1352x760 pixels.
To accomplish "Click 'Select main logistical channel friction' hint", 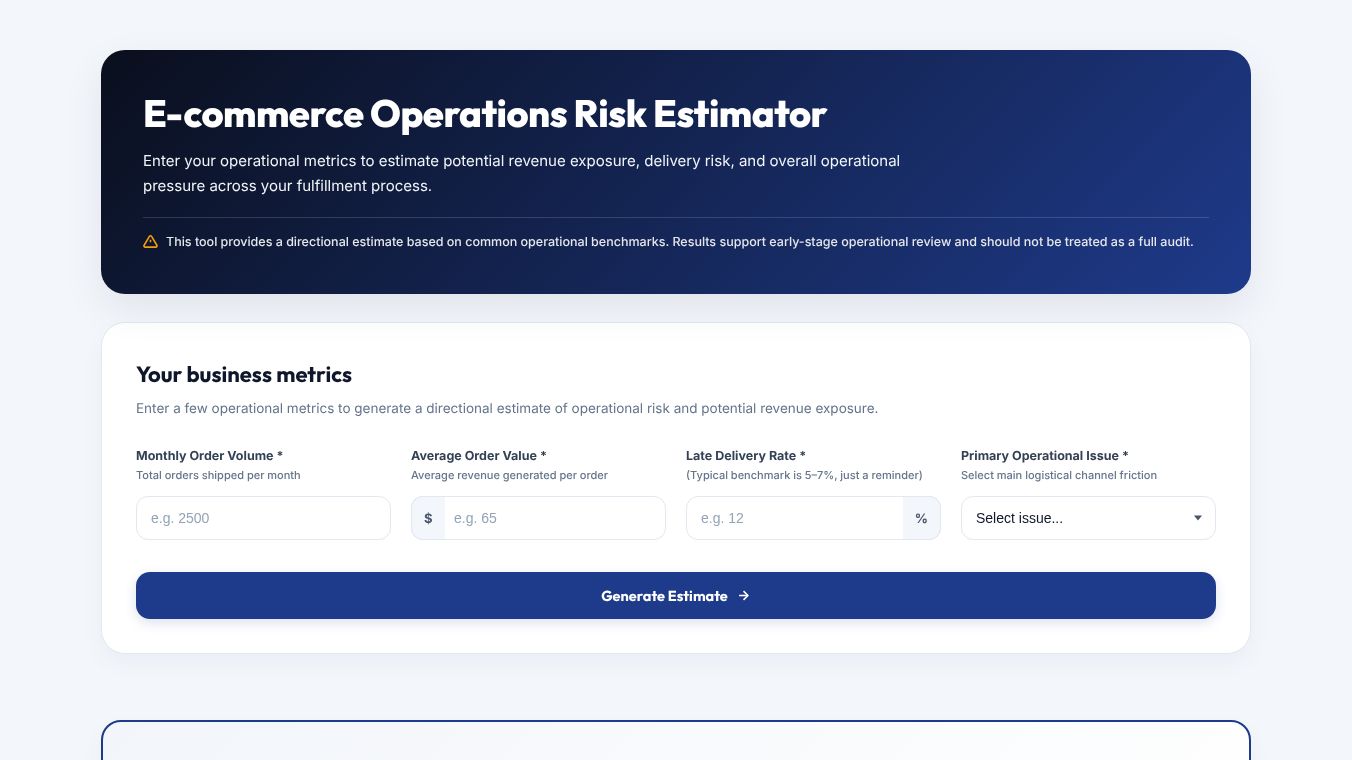I will click(1059, 475).
